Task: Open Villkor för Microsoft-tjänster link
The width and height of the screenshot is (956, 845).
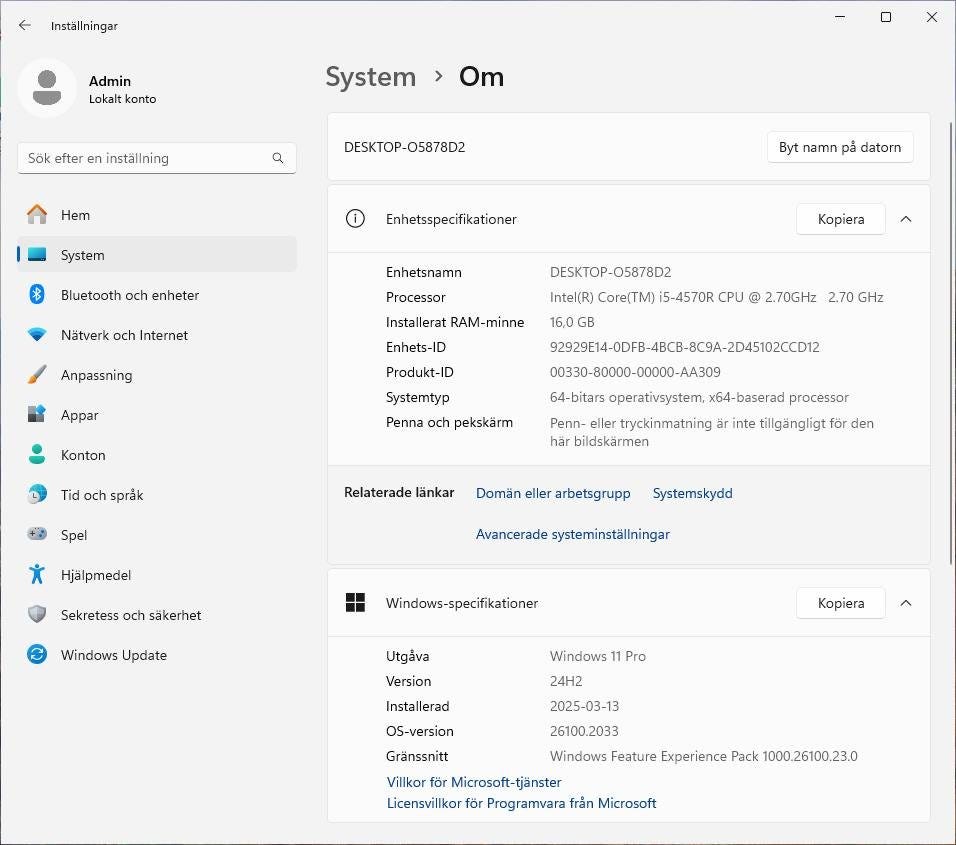Action: coord(474,782)
